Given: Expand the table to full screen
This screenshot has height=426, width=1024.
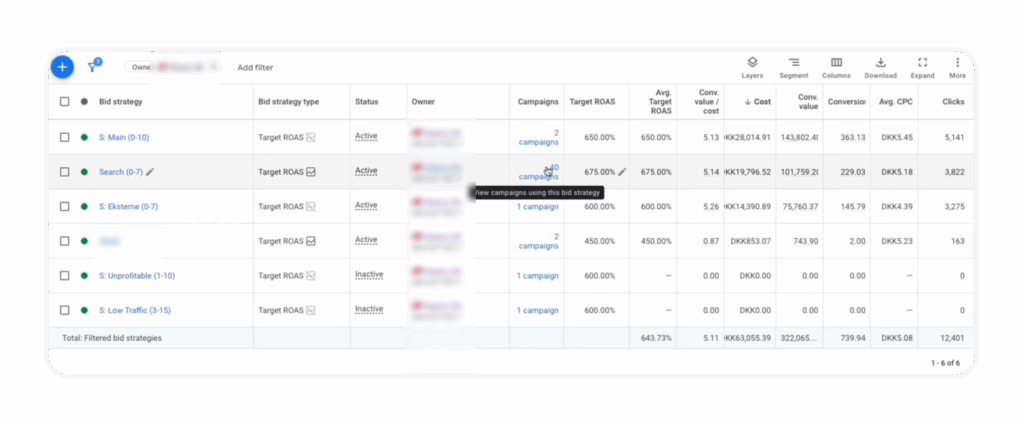Looking at the screenshot, I should pos(922,66).
